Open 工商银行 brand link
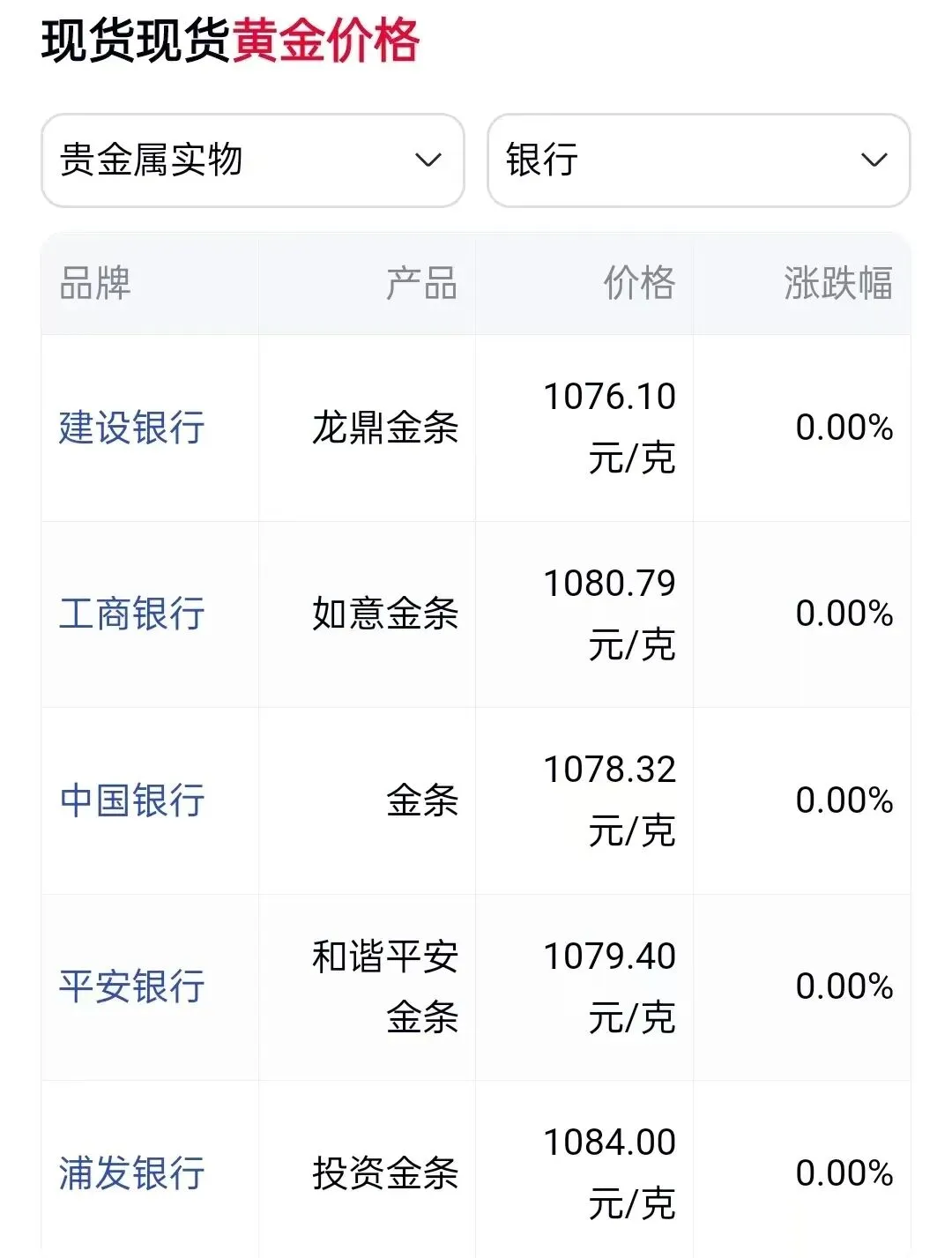Image resolution: width=952 pixels, height=1258 pixels. (132, 614)
